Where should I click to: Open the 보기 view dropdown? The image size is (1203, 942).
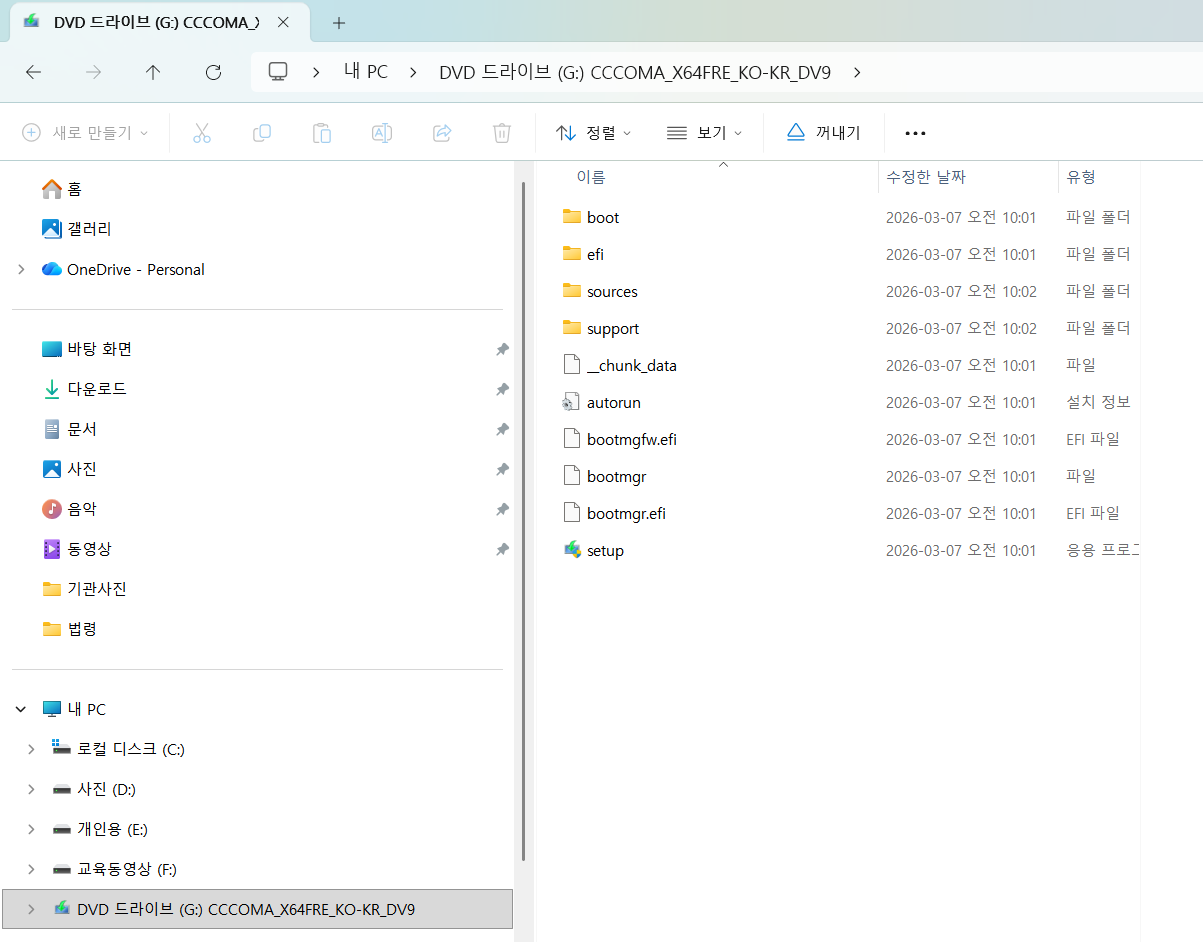[x=705, y=133]
